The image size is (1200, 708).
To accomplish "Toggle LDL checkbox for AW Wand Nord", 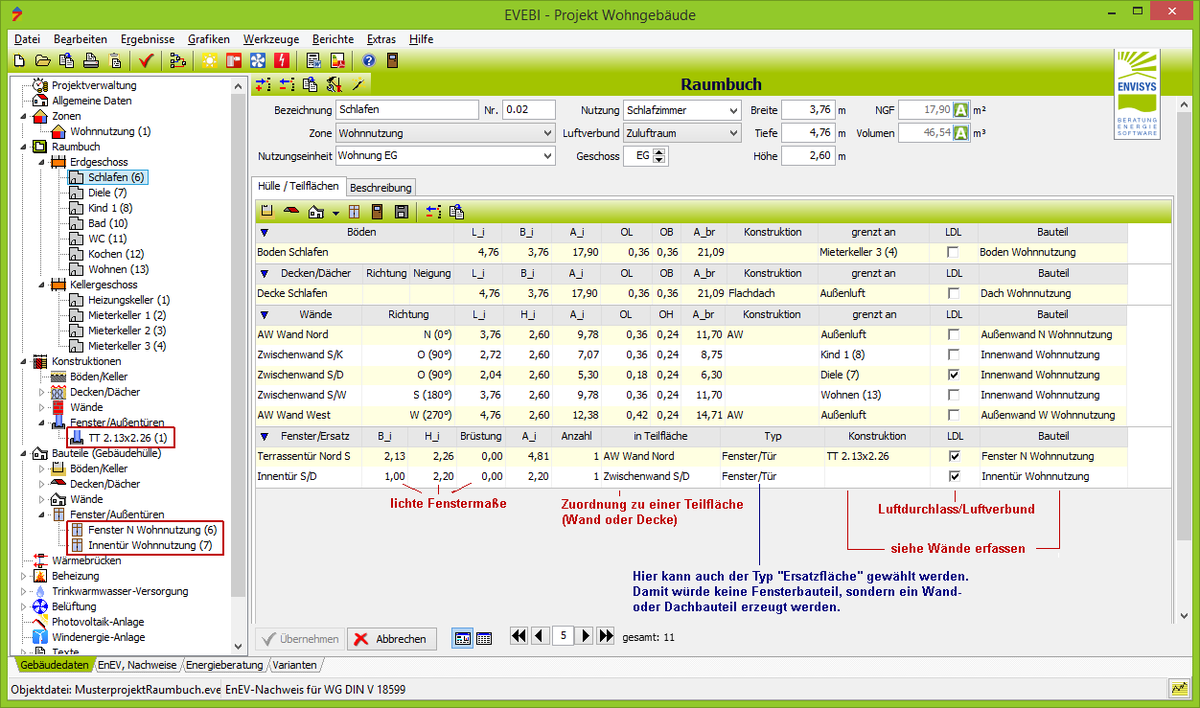I will 955,334.
